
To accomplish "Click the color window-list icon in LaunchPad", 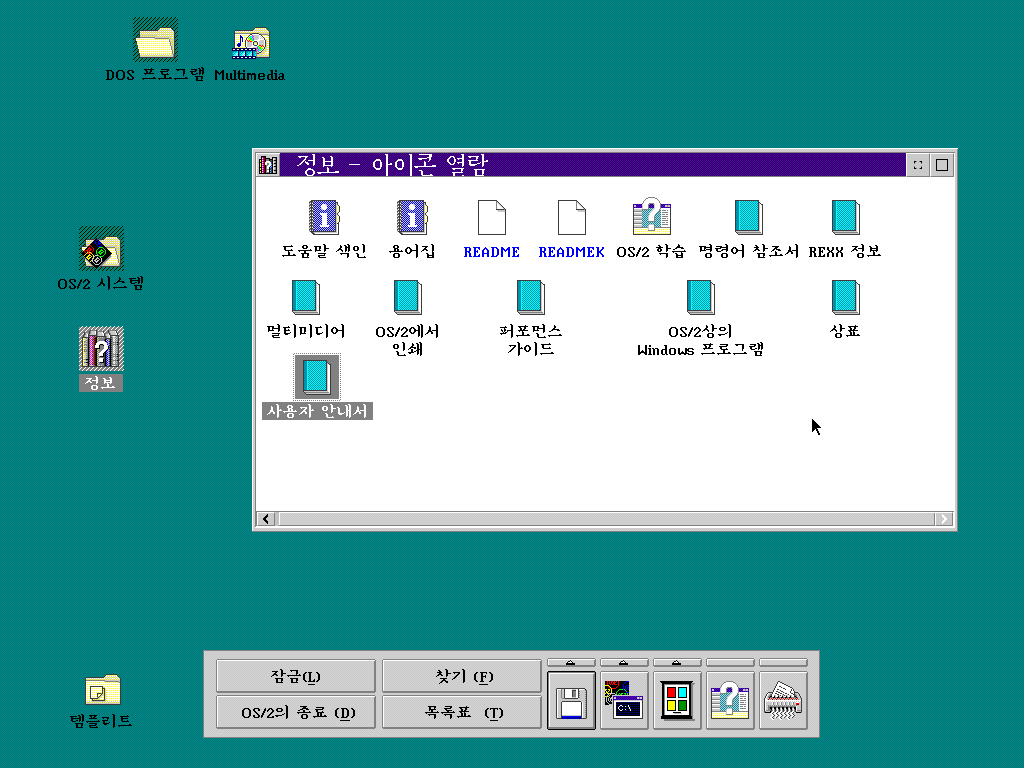I will (x=677, y=701).
